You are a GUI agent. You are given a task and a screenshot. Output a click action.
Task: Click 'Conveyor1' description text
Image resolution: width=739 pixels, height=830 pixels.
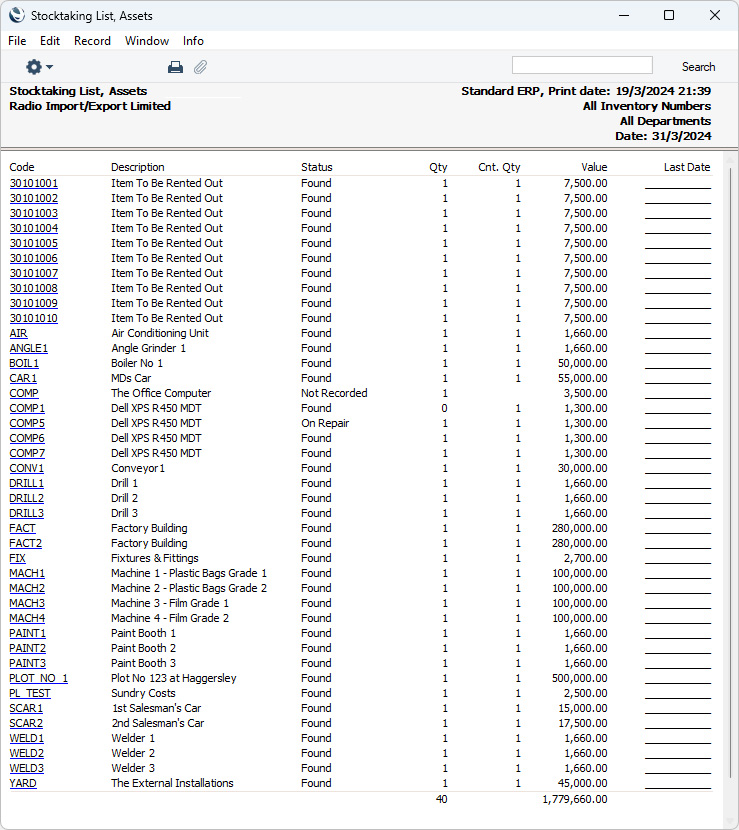coord(138,468)
